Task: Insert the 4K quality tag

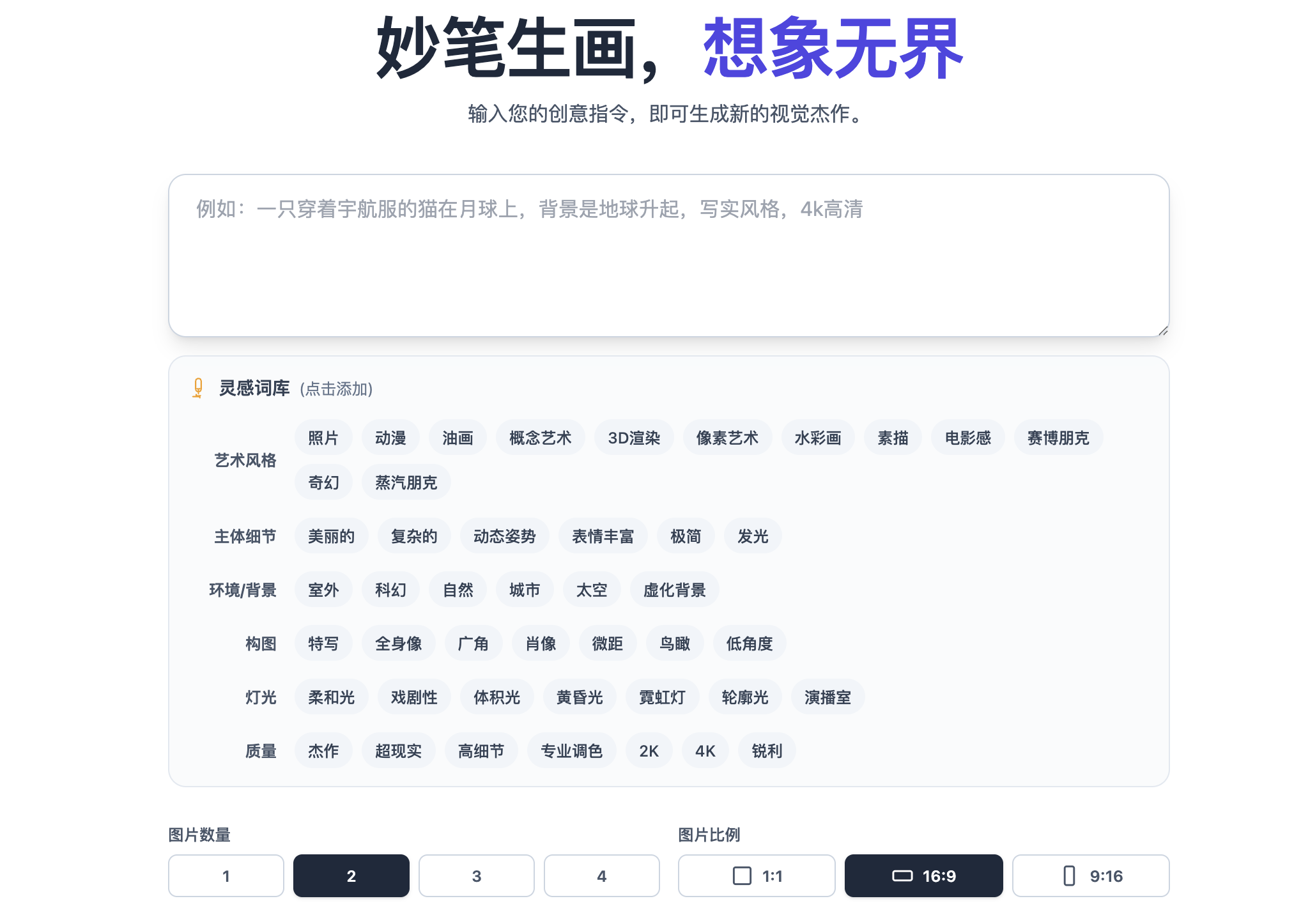Action: click(705, 751)
